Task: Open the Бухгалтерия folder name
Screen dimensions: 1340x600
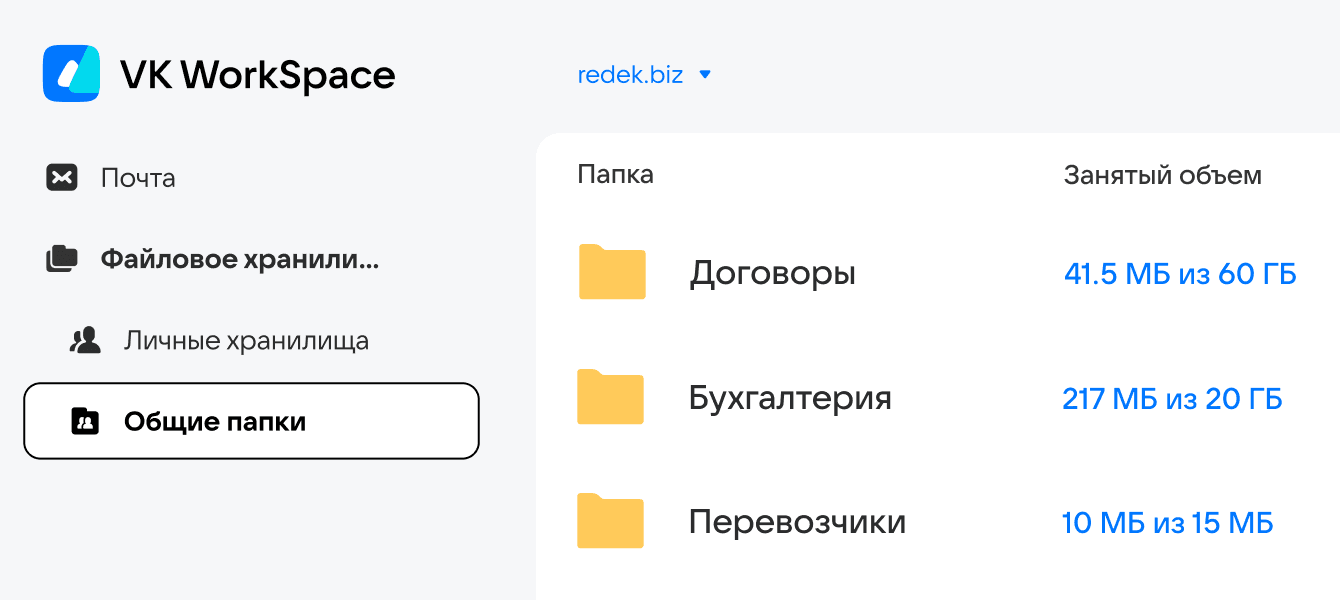Action: [x=790, y=398]
